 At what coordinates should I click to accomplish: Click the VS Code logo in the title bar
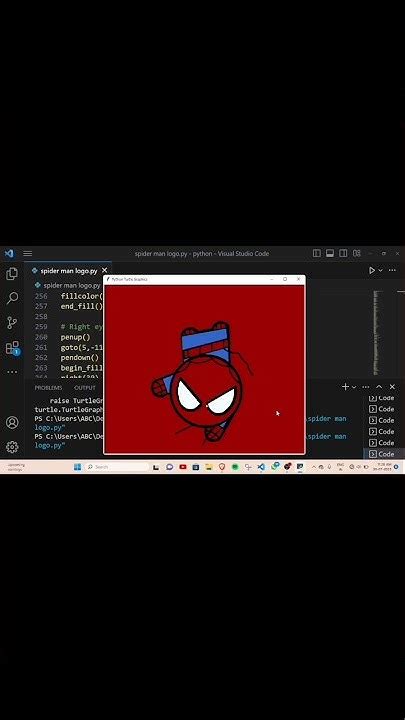[x=9, y=253]
